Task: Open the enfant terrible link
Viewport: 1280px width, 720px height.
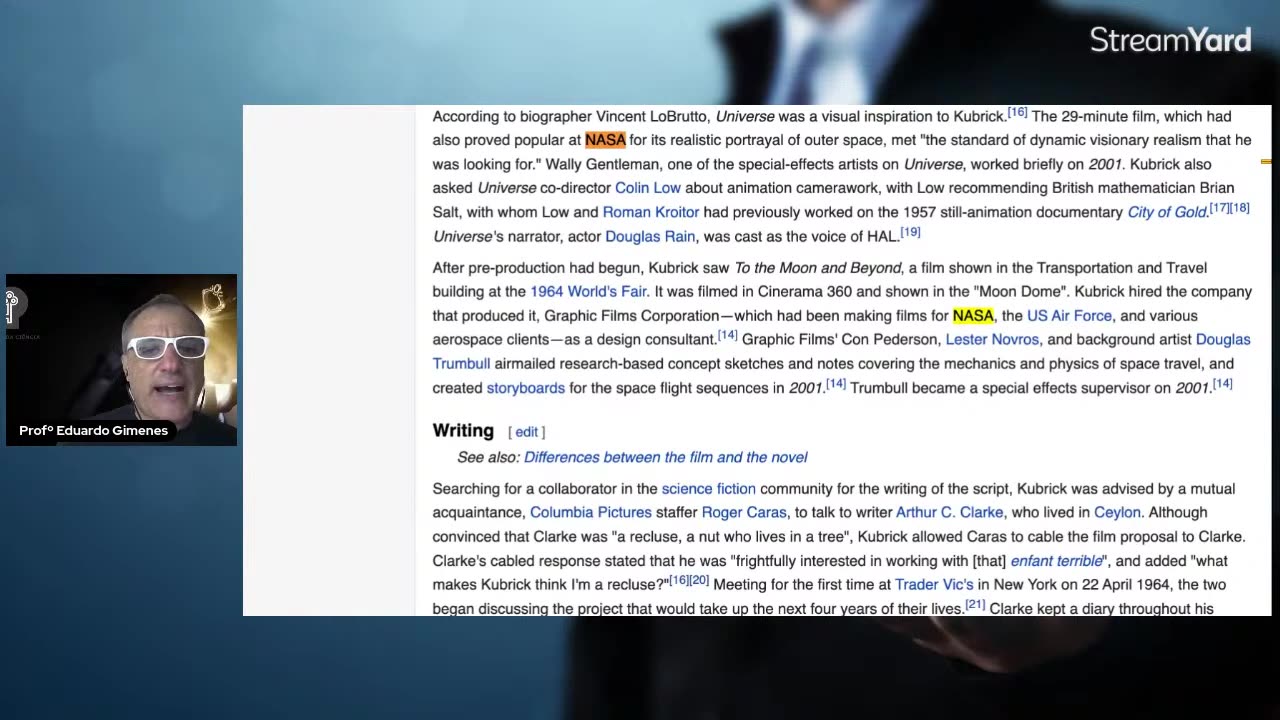Action: (1056, 561)
